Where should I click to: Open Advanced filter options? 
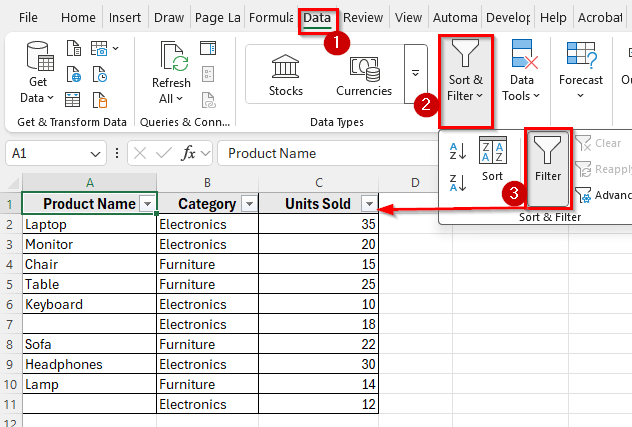click(x=603, y=195)
